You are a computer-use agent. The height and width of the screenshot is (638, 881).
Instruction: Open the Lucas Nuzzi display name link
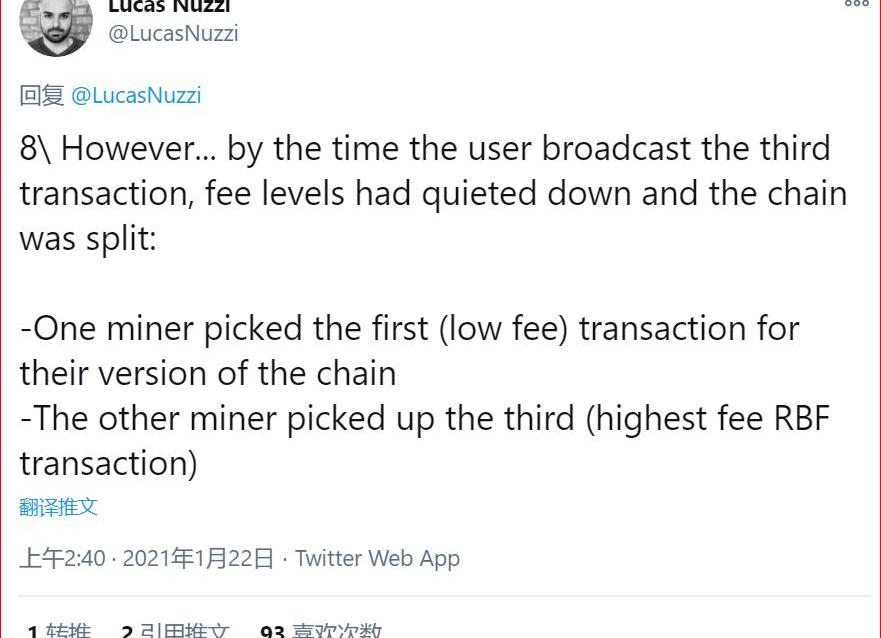pyautogui.click(x=169, y=5)
